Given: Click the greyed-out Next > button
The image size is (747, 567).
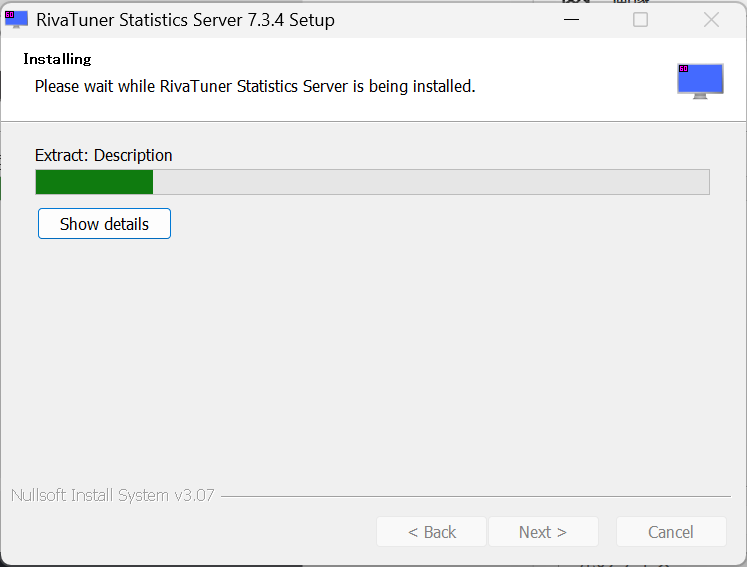Looking at the screenshot, I should pyautogui.click(x=543, y=532).
